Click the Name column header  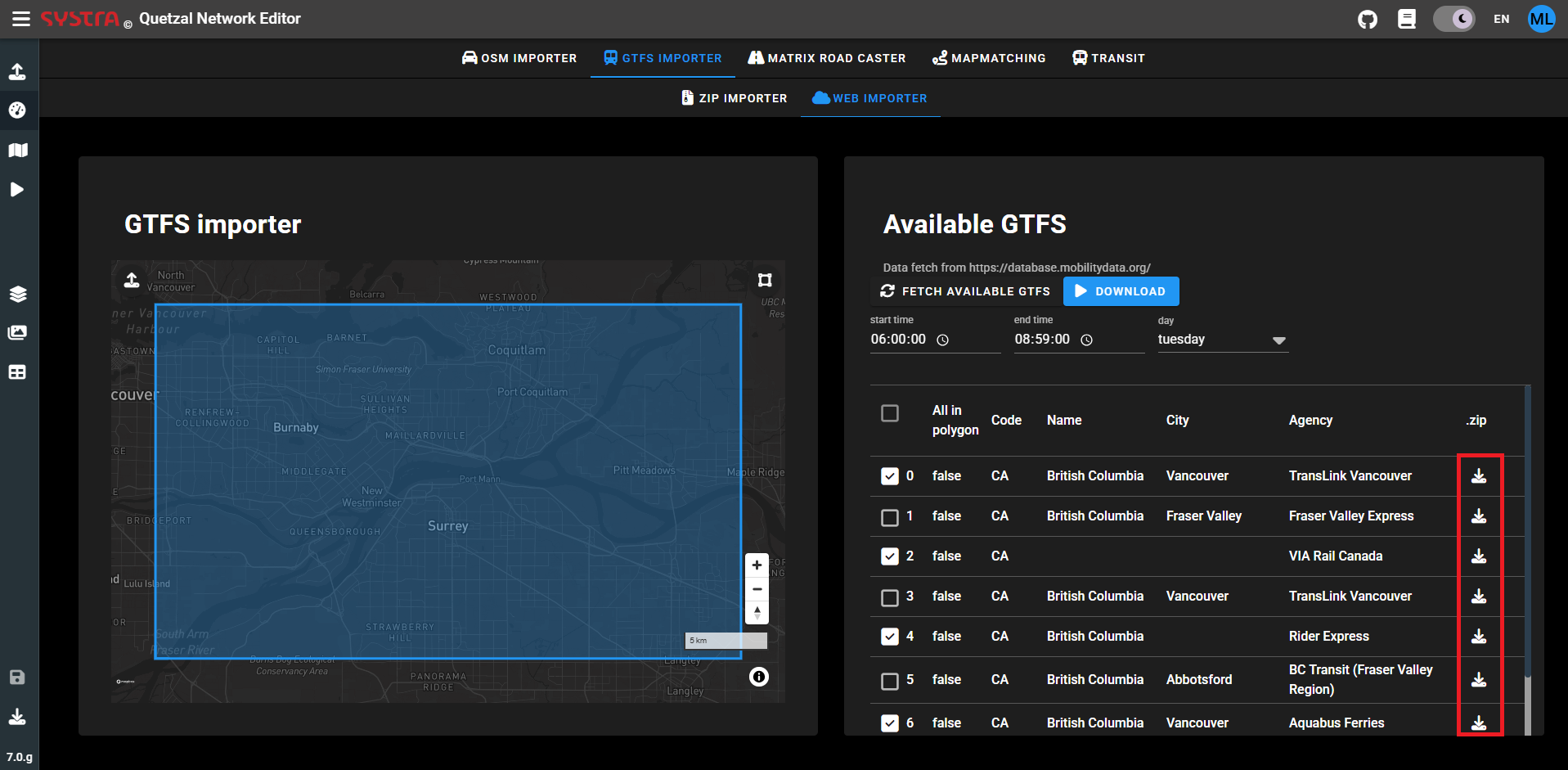pyautogui.click(x=1064, y=420)
